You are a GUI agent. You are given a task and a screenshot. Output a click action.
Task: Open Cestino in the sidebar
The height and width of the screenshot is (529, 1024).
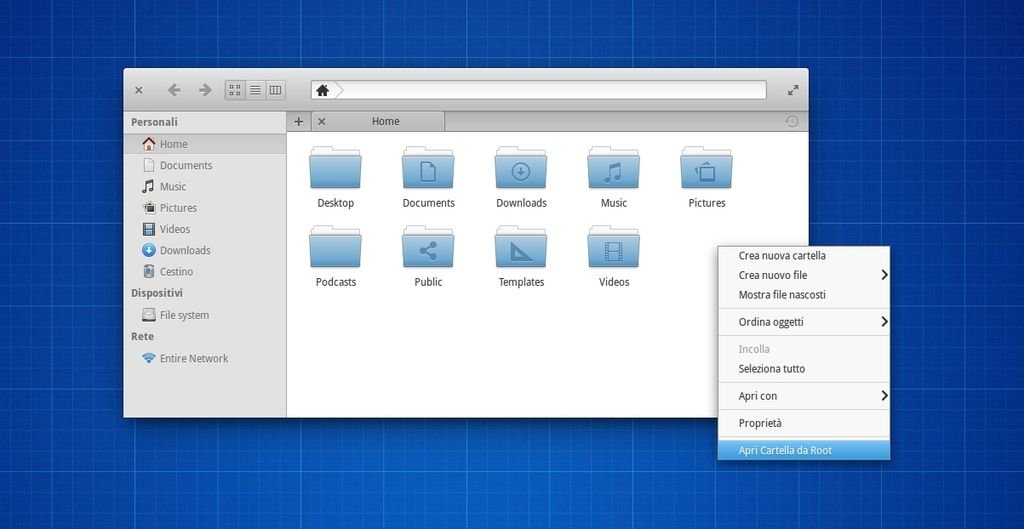(x=176, y=272)
